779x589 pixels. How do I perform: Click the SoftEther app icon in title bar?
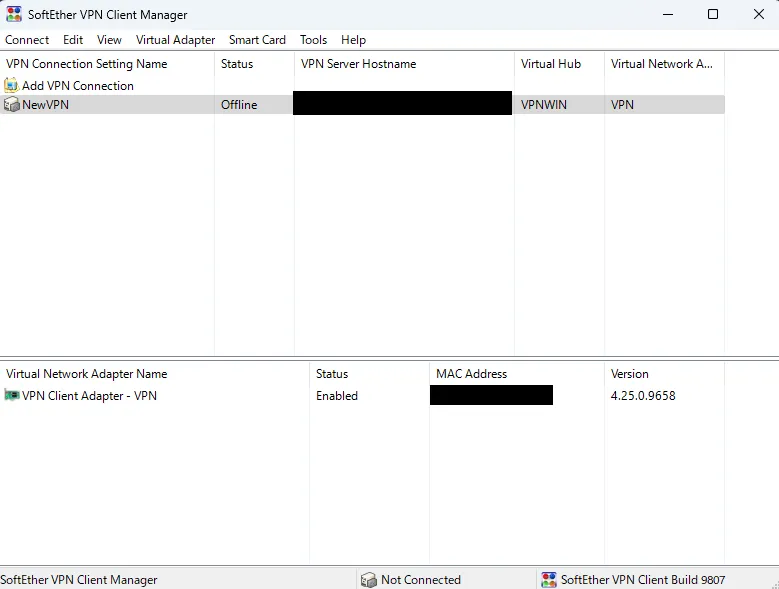tap(14, 14)
